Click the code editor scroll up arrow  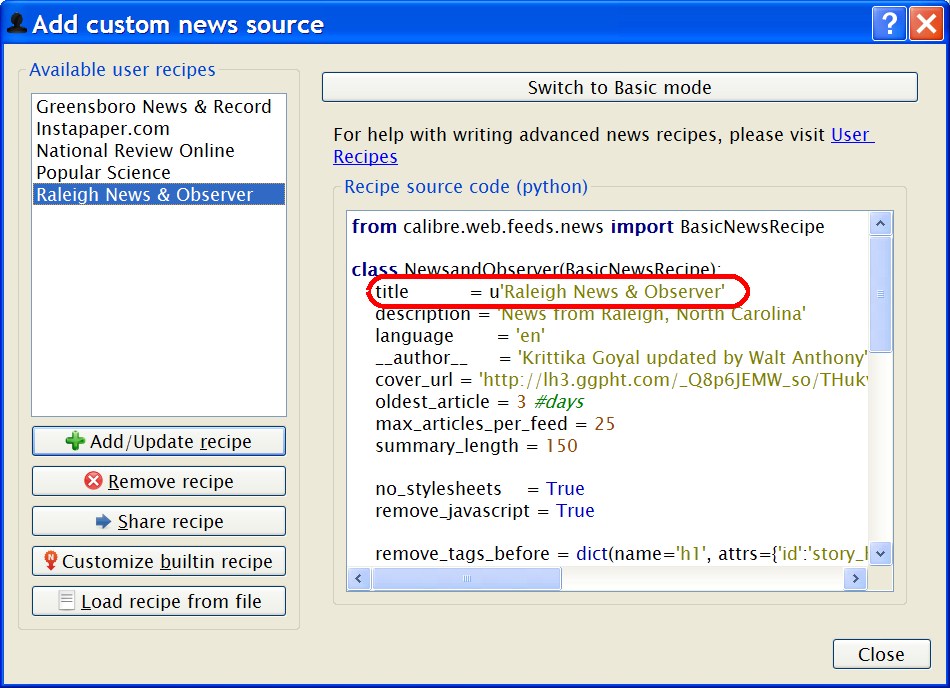pyautogui.click(x=880, y=223)
